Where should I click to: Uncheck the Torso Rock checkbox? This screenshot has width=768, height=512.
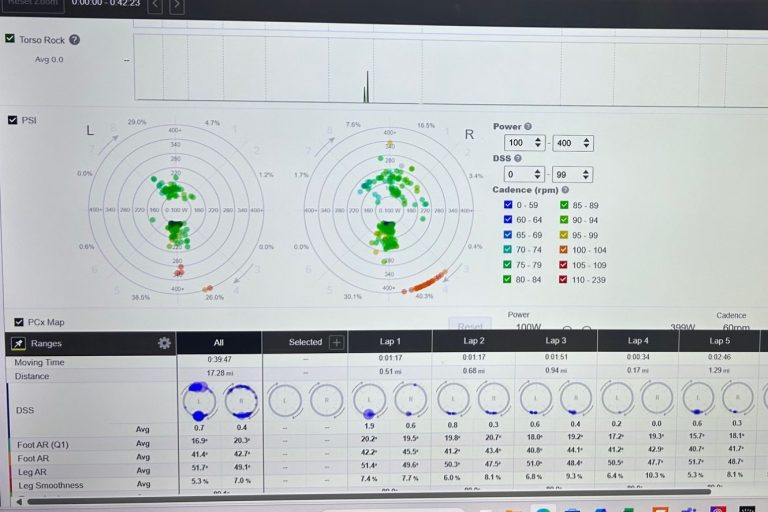[x=10, y=39]
